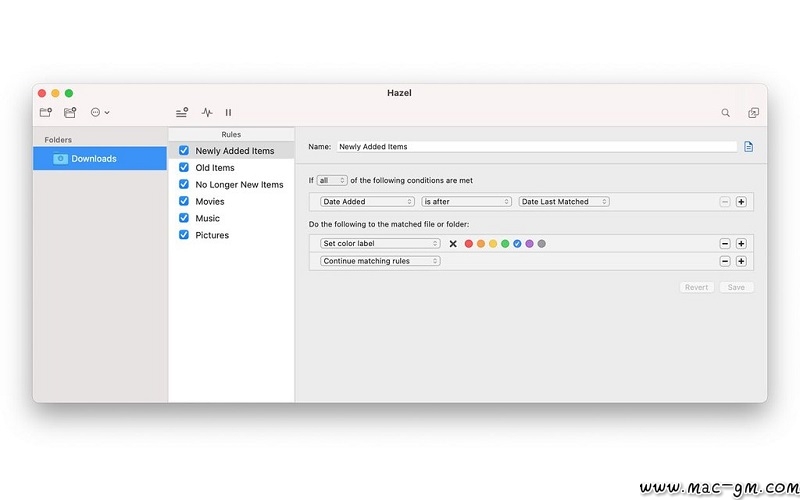Toggle the Pictures rule checkbox
This screenshot has width=800, height=500.
tap(184, 235)
